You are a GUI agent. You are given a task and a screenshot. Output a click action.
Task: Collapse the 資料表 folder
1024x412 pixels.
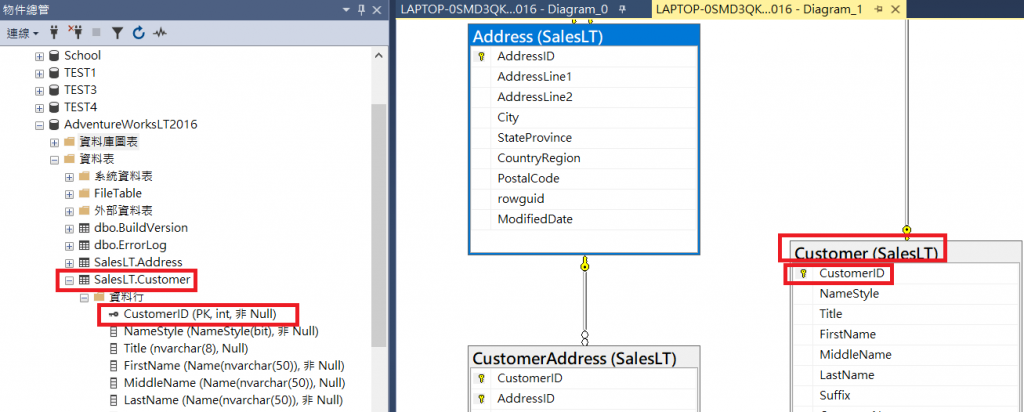[x=54, y=159]
